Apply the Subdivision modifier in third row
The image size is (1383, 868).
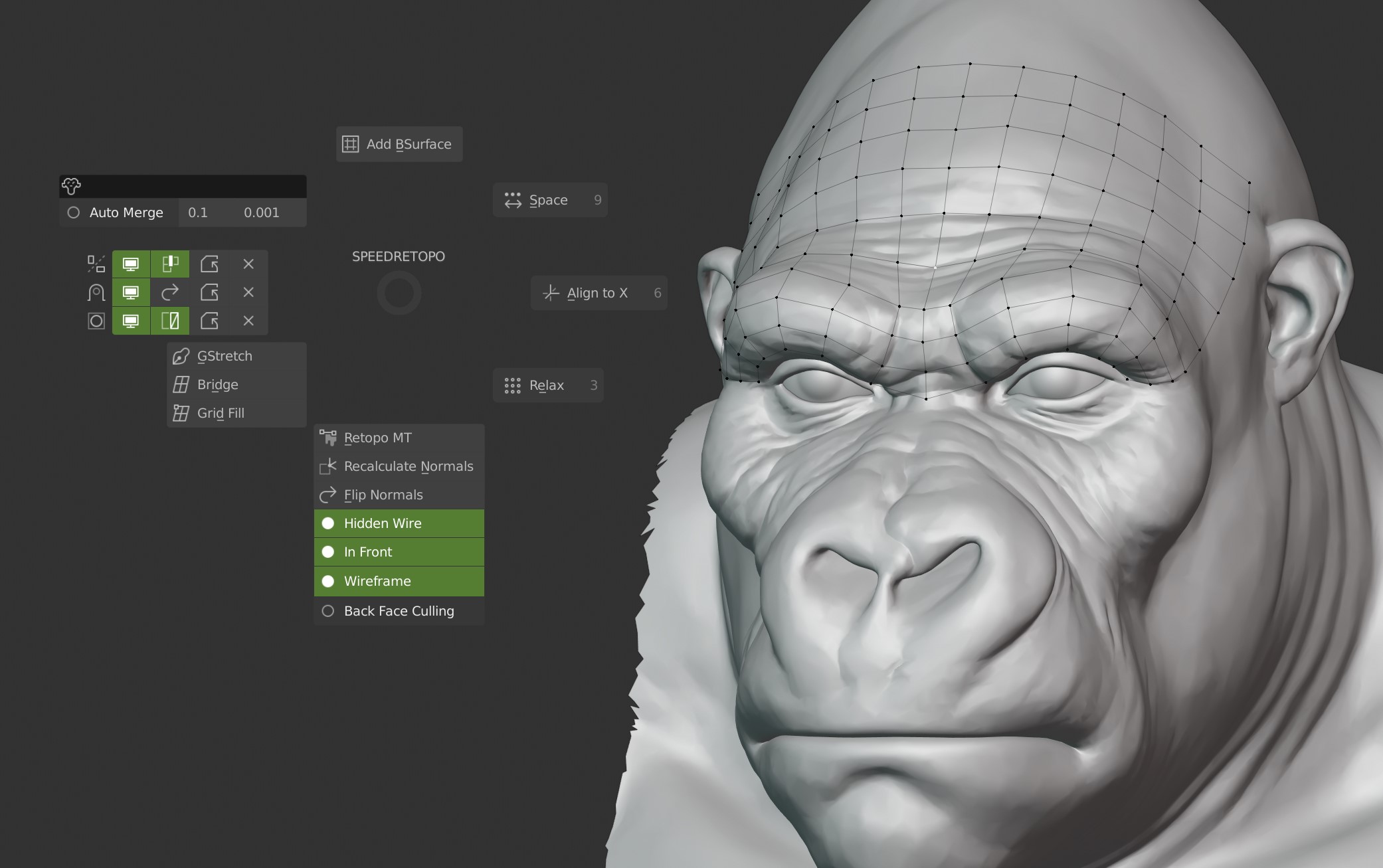[209, 321]
